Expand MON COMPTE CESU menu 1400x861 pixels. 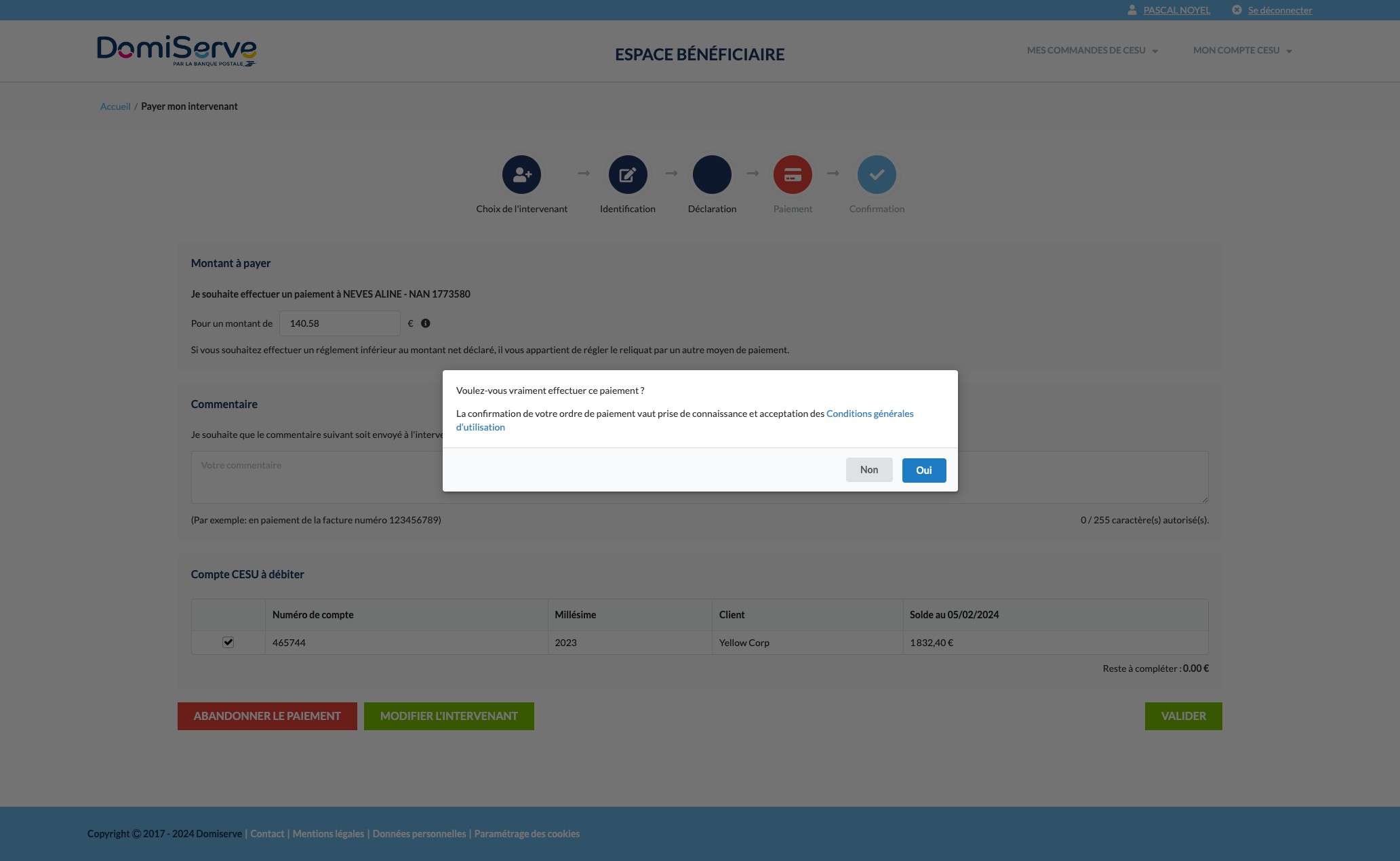[1242, 51]
